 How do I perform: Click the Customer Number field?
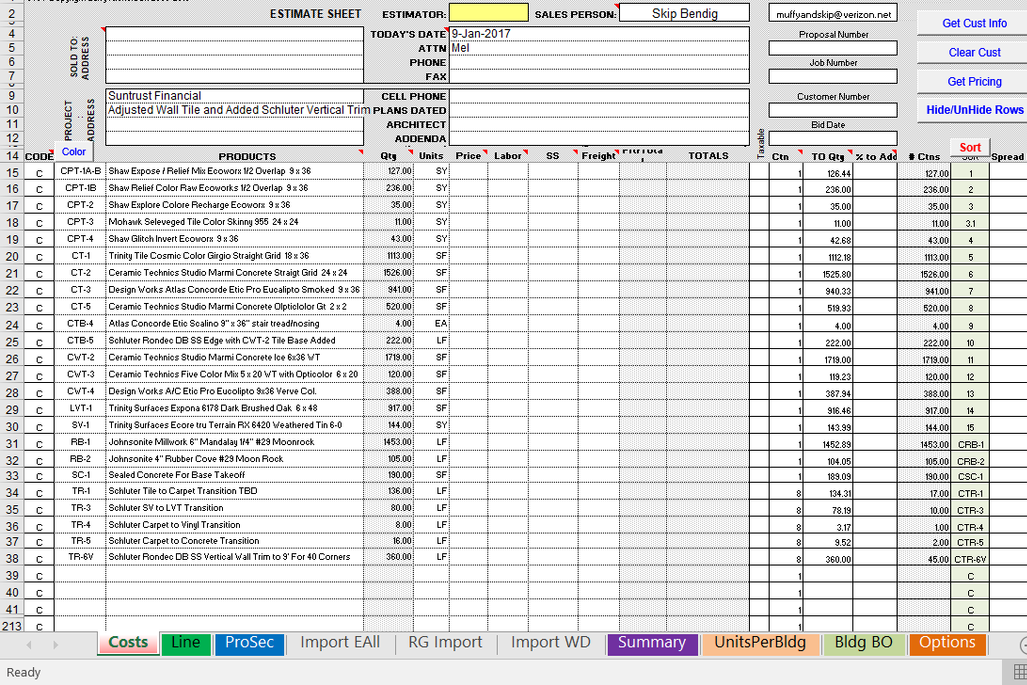[833, 110]
